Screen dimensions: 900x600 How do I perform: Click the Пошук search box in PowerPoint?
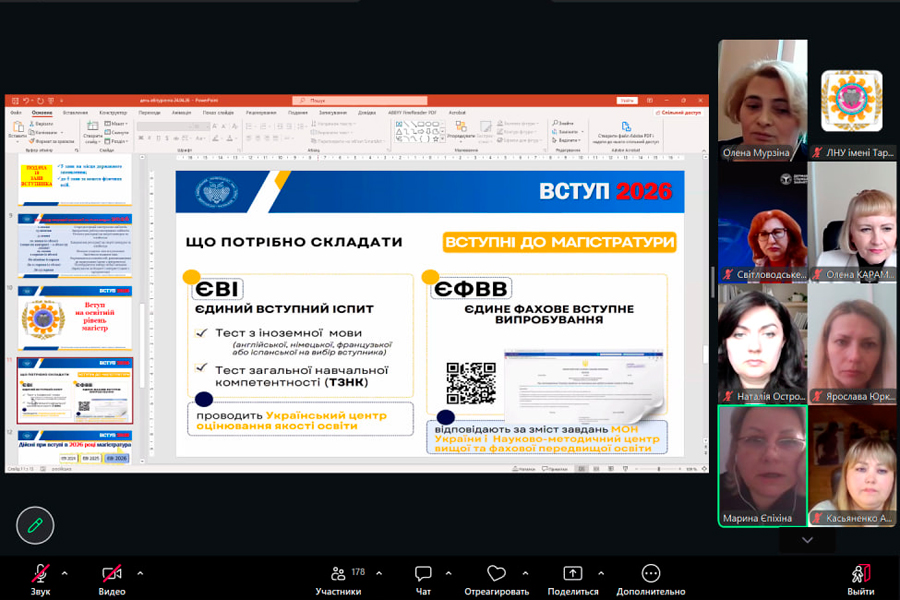point(360,100)
